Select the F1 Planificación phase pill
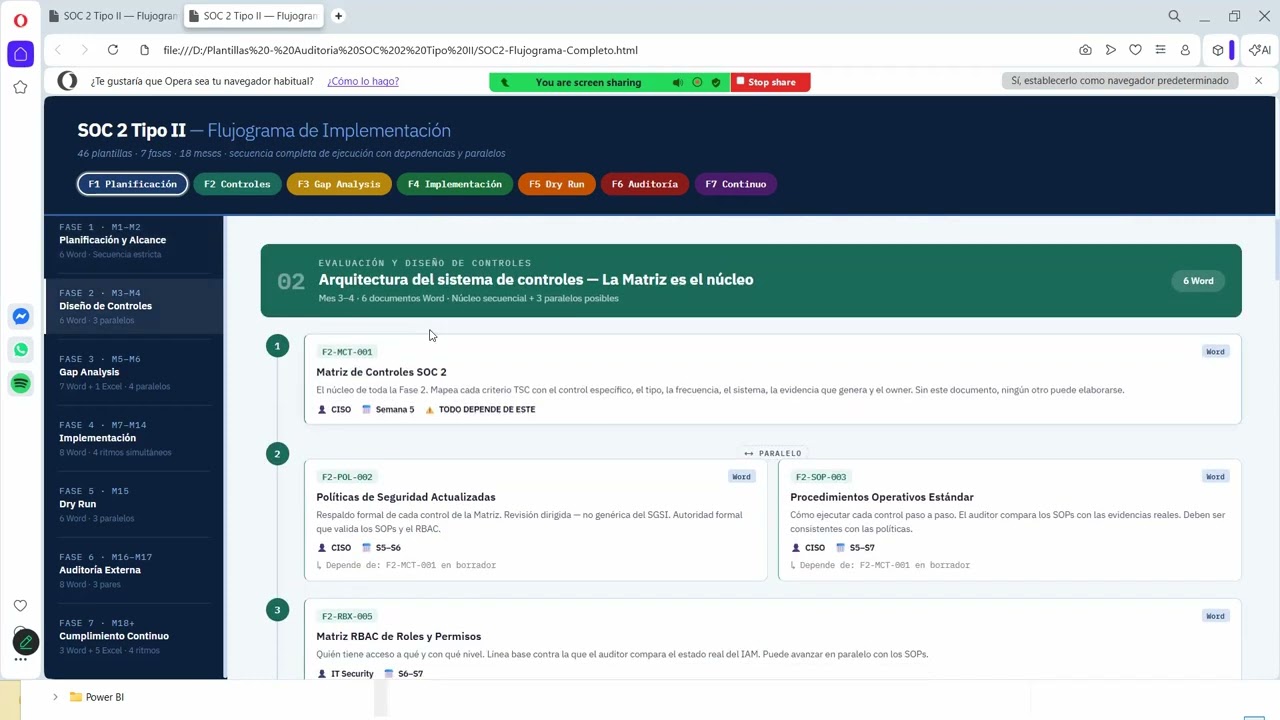The height and width of the screenshot is (720, 1280). coord(133,184)
